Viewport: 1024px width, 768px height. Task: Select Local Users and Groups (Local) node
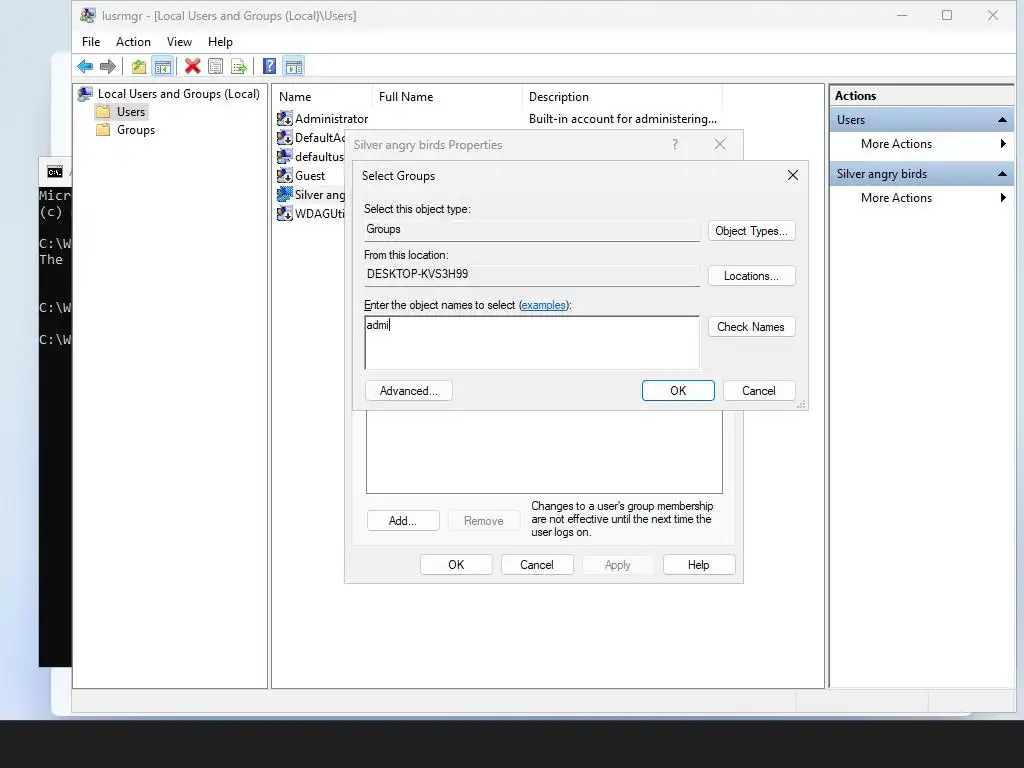(178, 93)
